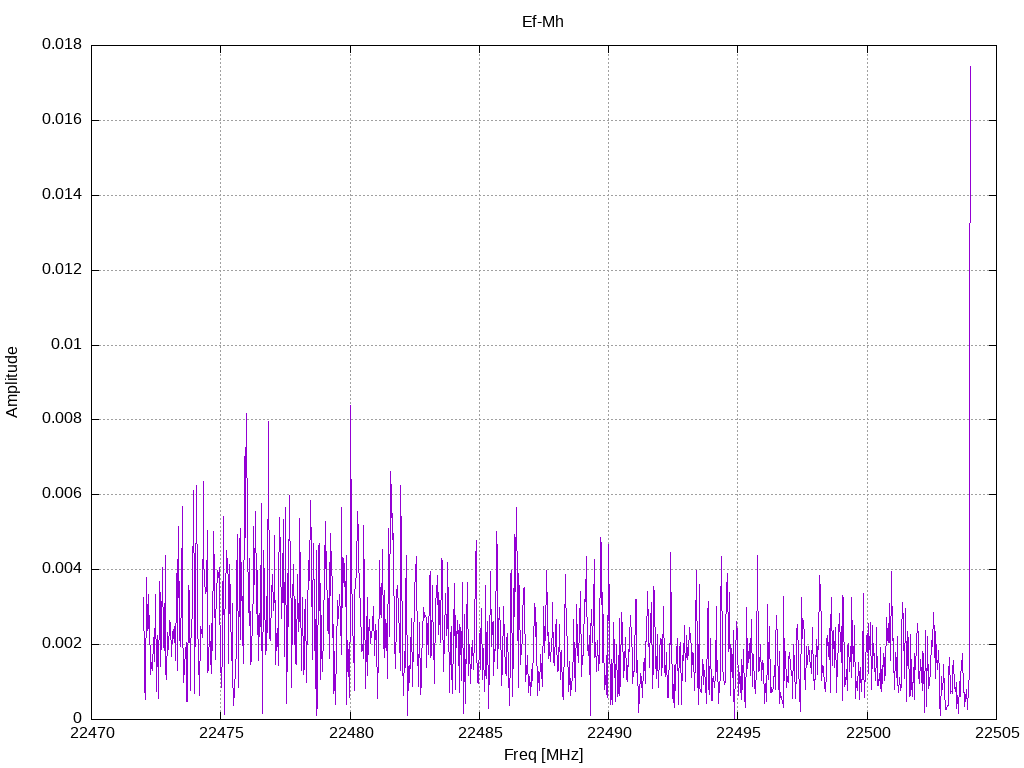Click the 0.002 y-axis tick label

(61, 644)
